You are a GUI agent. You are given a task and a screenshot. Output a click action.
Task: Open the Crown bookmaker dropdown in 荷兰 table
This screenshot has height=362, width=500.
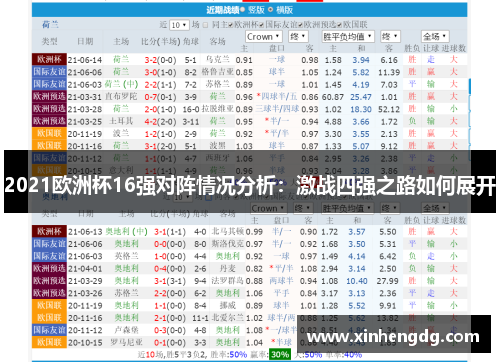[264, 36]
